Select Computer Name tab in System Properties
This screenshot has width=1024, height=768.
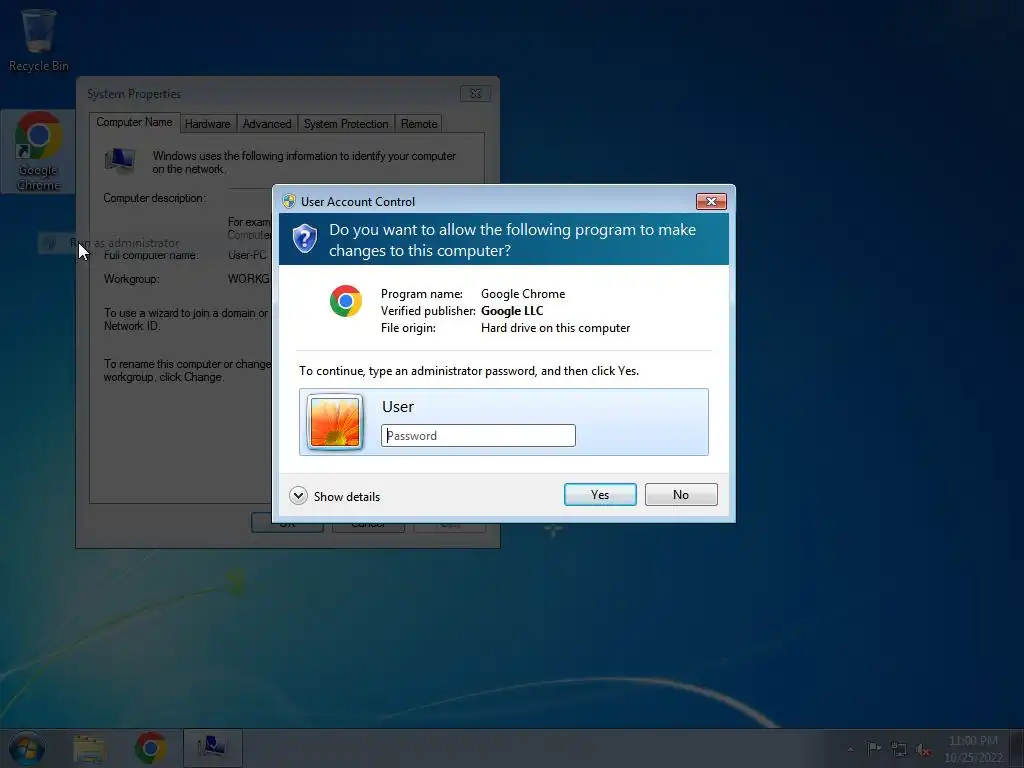click(135, 122)
